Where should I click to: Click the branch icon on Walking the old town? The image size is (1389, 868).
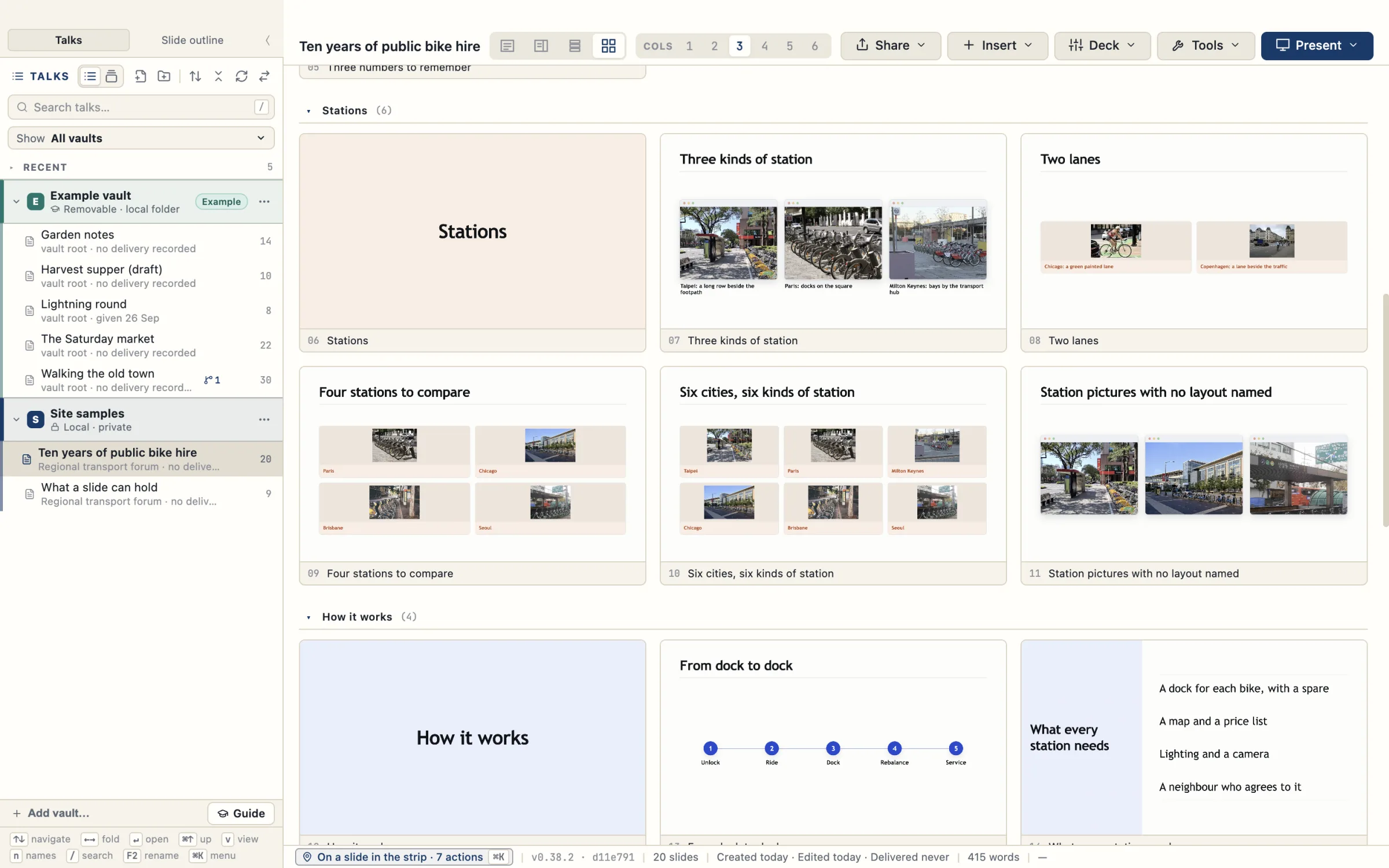pyautogui.click(x=211, y=380)
